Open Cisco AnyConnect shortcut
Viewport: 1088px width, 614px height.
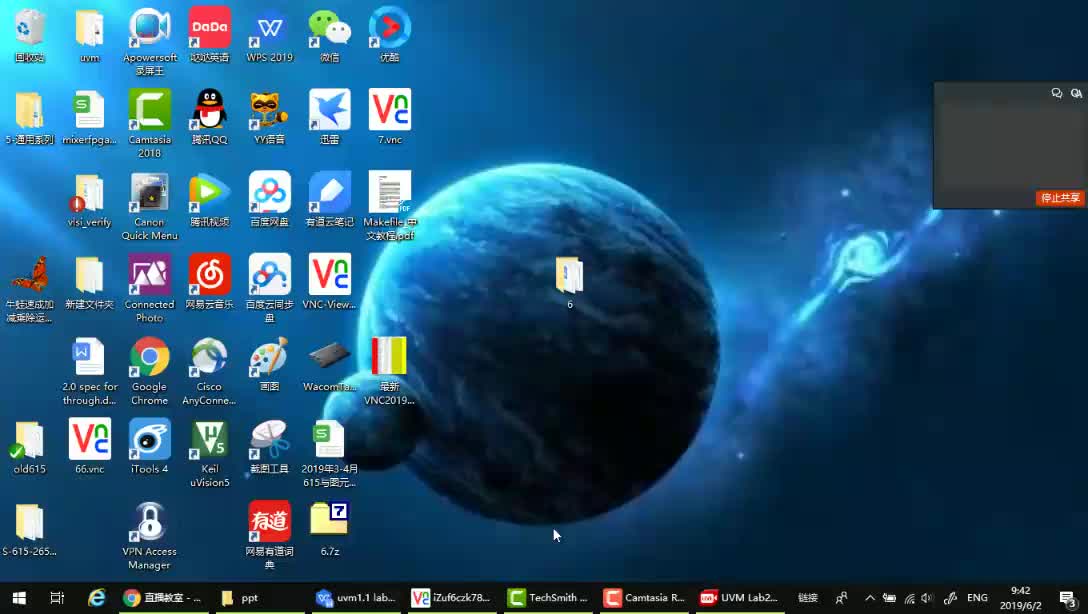pos(210,370)
